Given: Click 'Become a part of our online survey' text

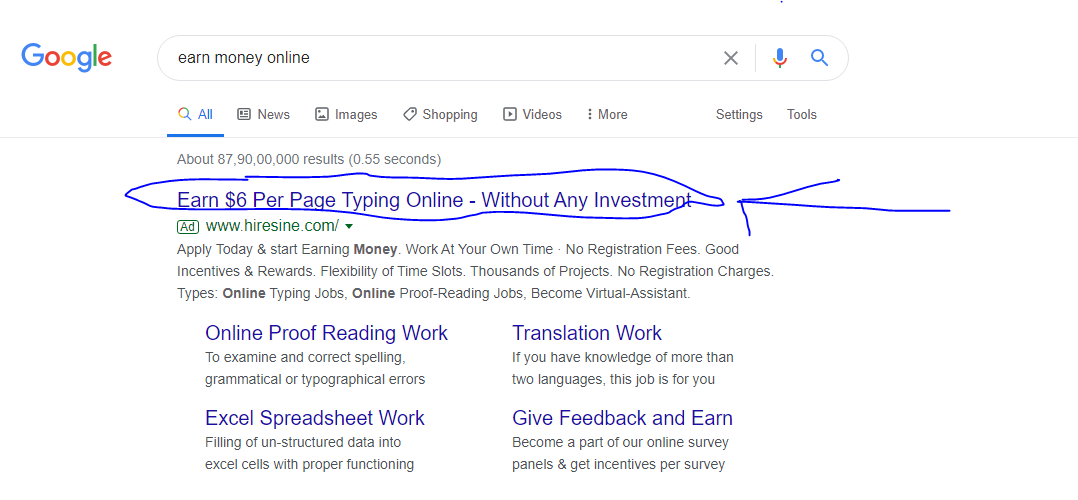Looking at the screenshot, I should click(x=620, y=442).
